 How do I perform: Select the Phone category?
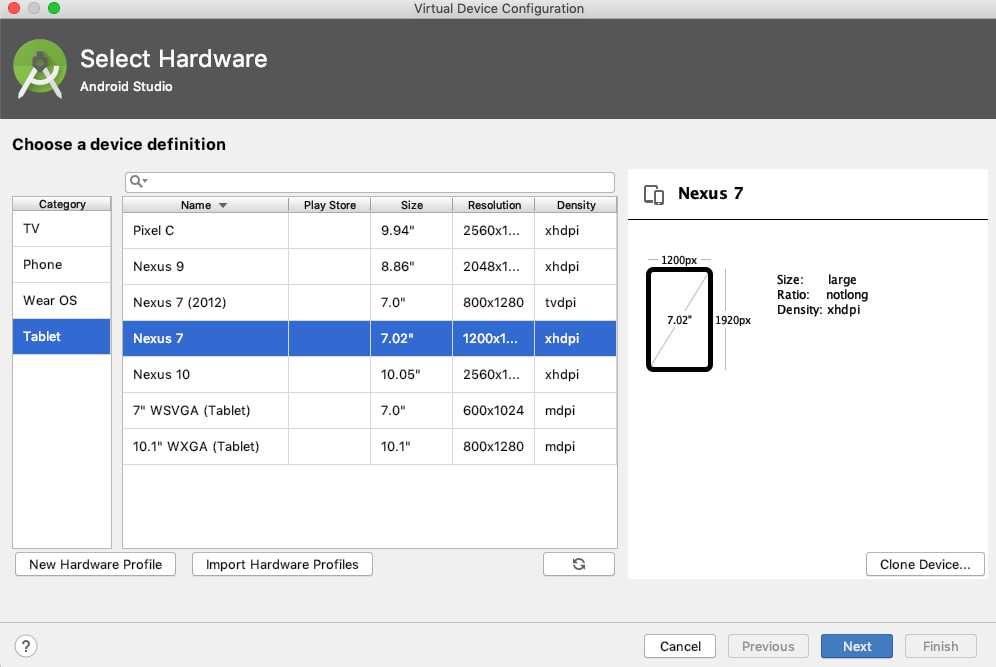click(x=62, y=264)
